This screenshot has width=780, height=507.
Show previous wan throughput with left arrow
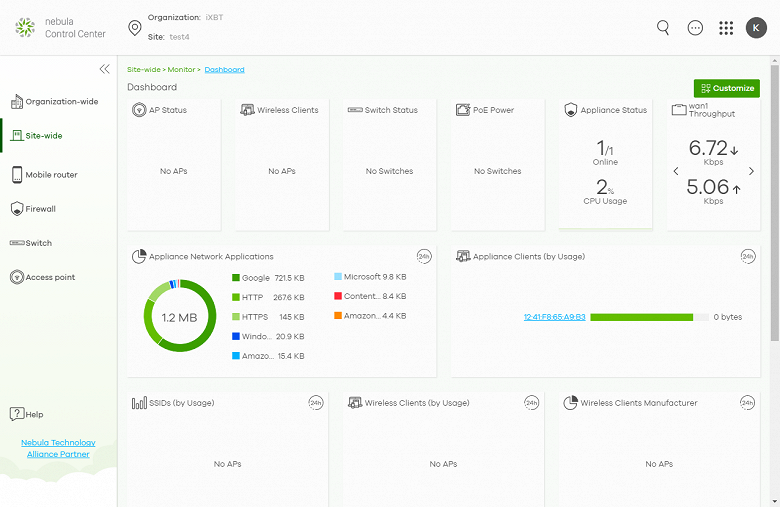coord(676,171)
